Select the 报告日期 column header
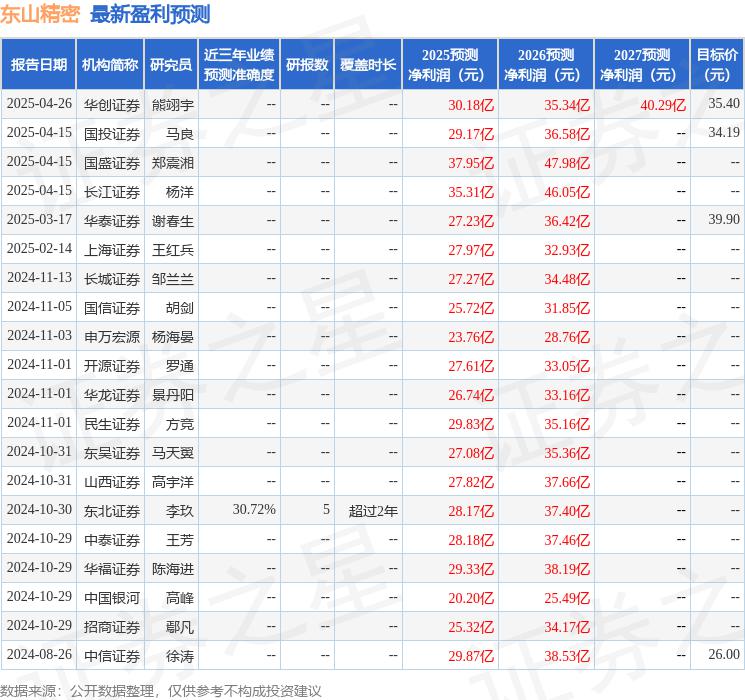745x700 pixels. (x=38, y=65)
